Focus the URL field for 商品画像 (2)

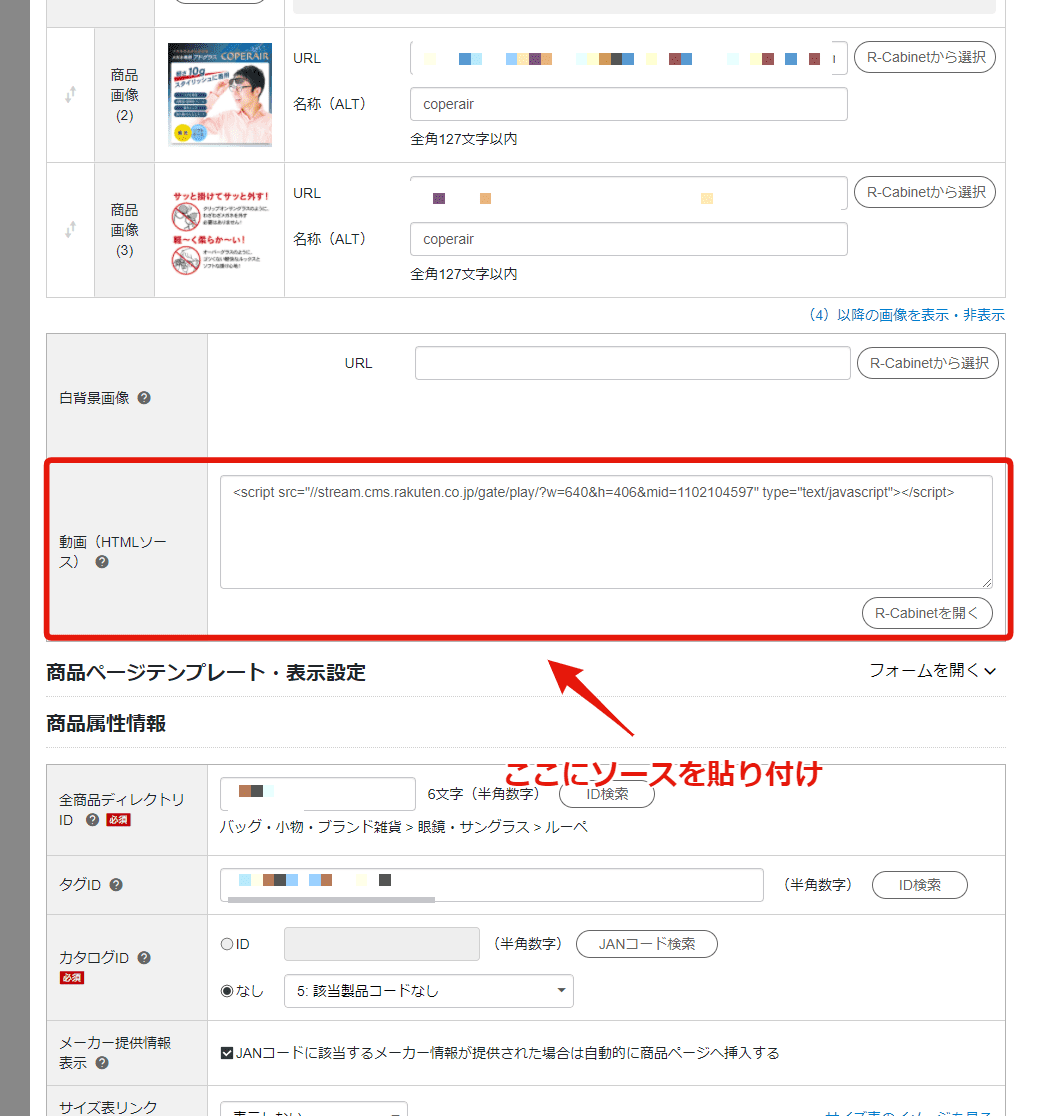pos(628,58)
